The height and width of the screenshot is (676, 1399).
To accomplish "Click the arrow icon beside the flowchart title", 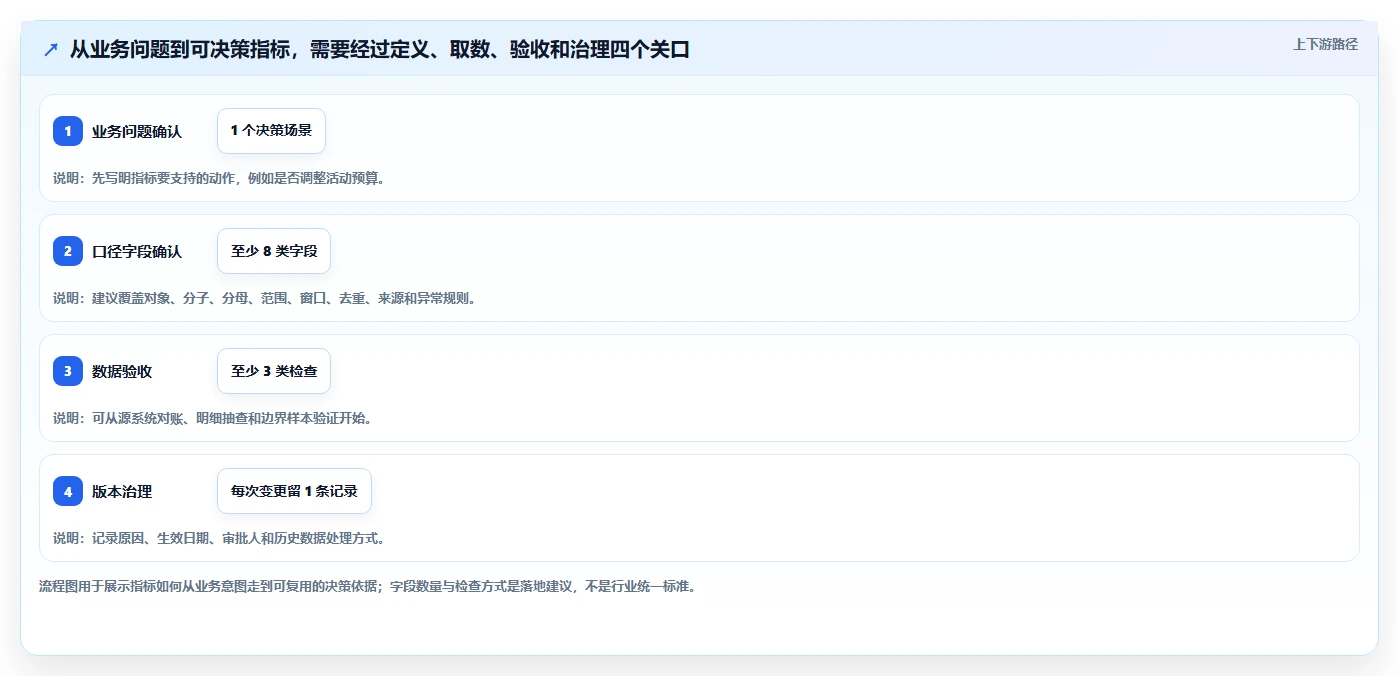I will (x=51, y=49).
